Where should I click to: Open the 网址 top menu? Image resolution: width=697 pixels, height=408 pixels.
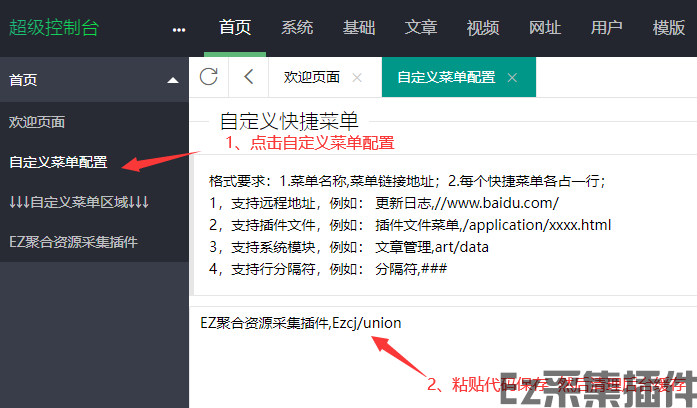545,28
